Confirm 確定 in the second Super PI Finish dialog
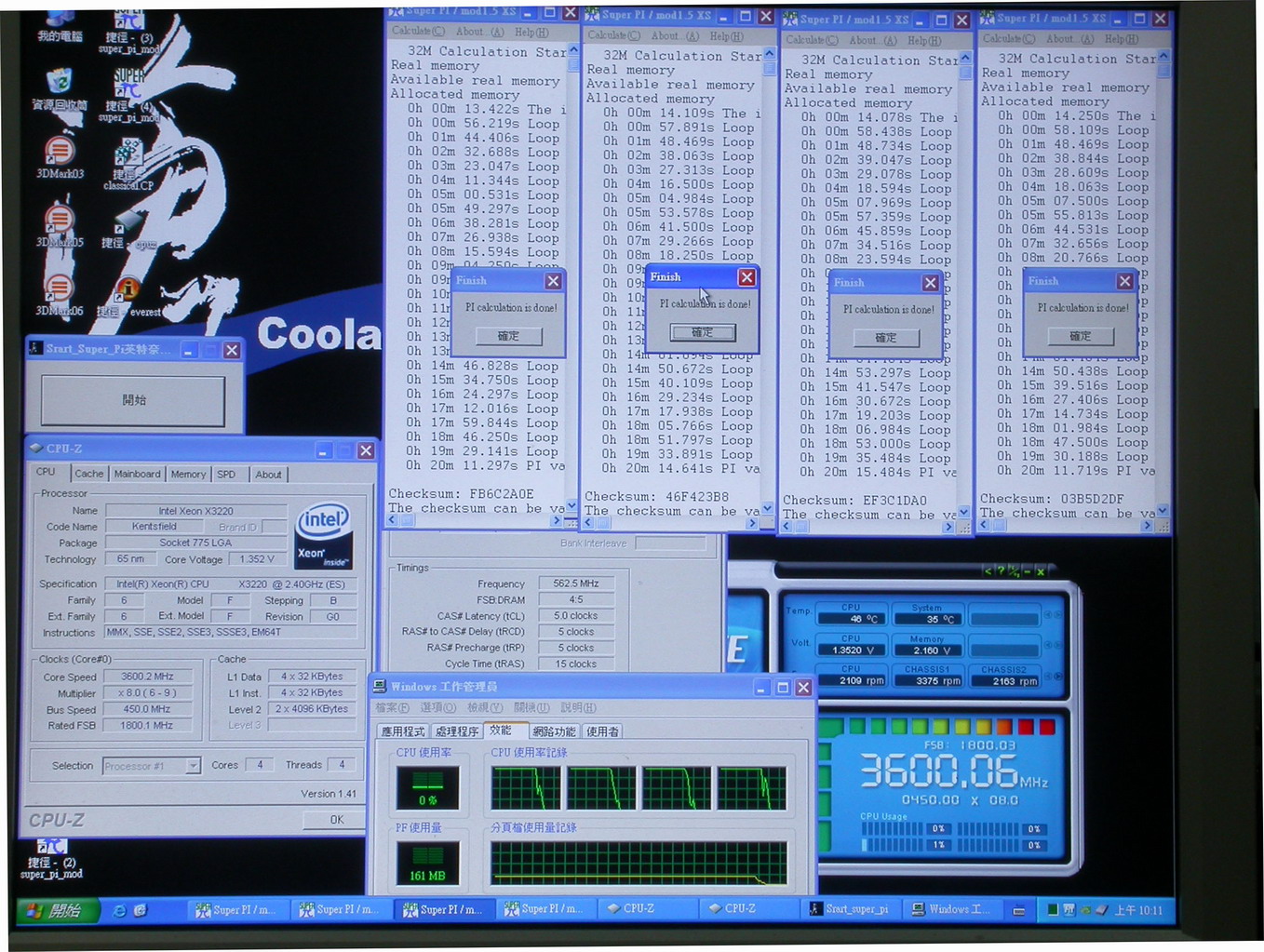The image size is (1264, 952). pyautogui.click(x=703, y=332)
